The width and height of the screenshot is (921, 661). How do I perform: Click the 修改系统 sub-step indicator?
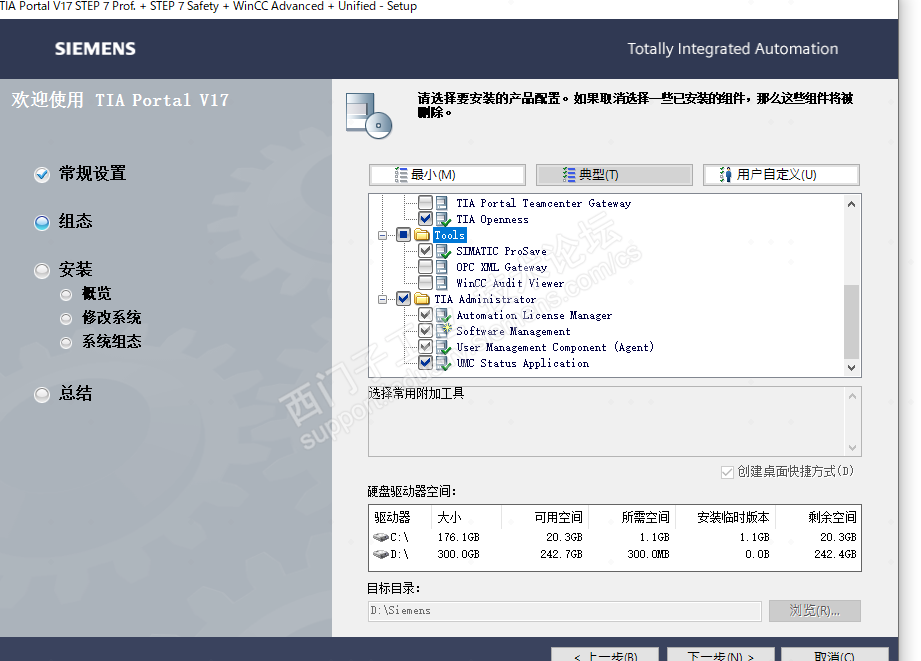(x=66, y=318)
